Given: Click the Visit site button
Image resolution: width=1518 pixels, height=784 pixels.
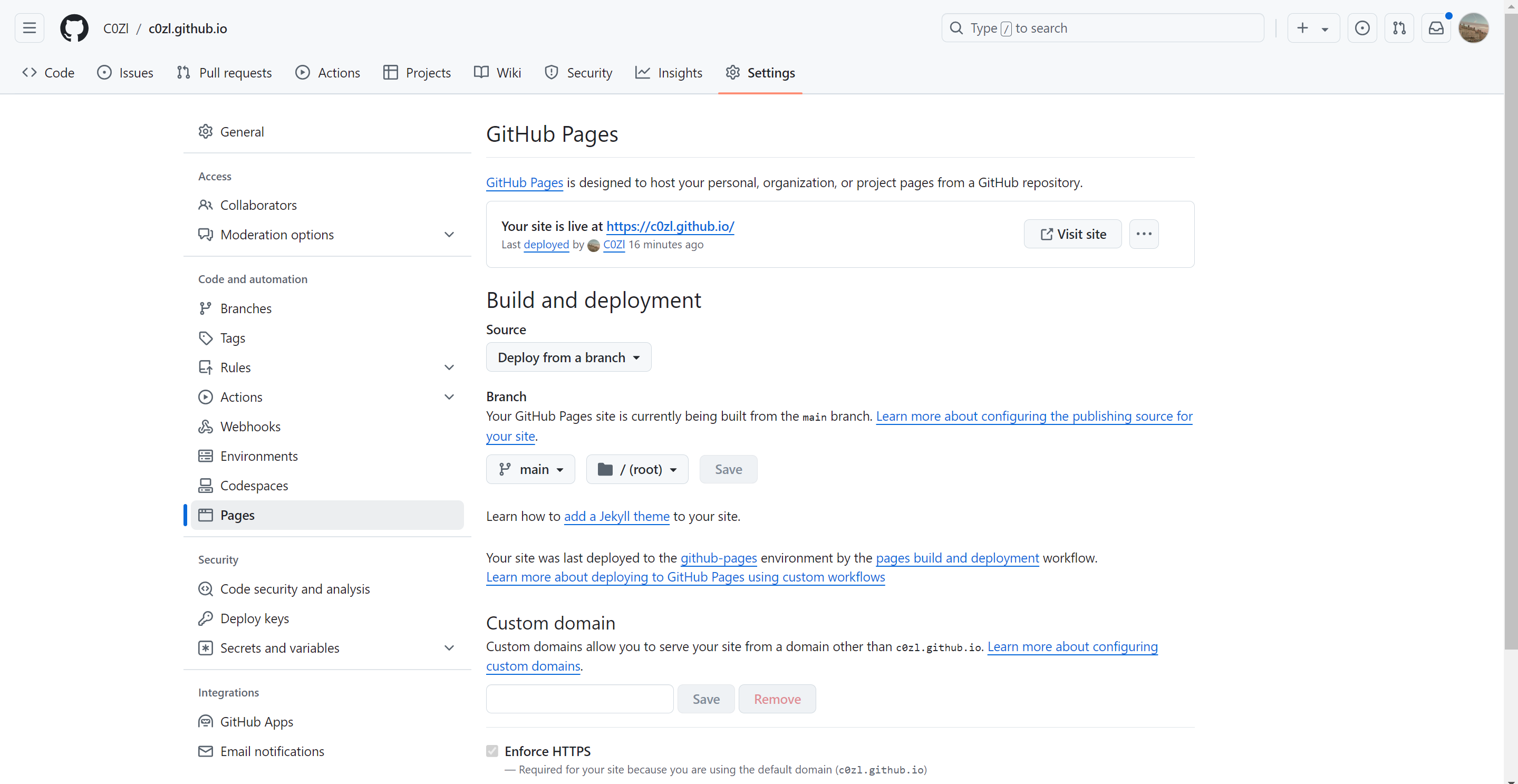Looking at the screenshot, I should [1072, 234].
